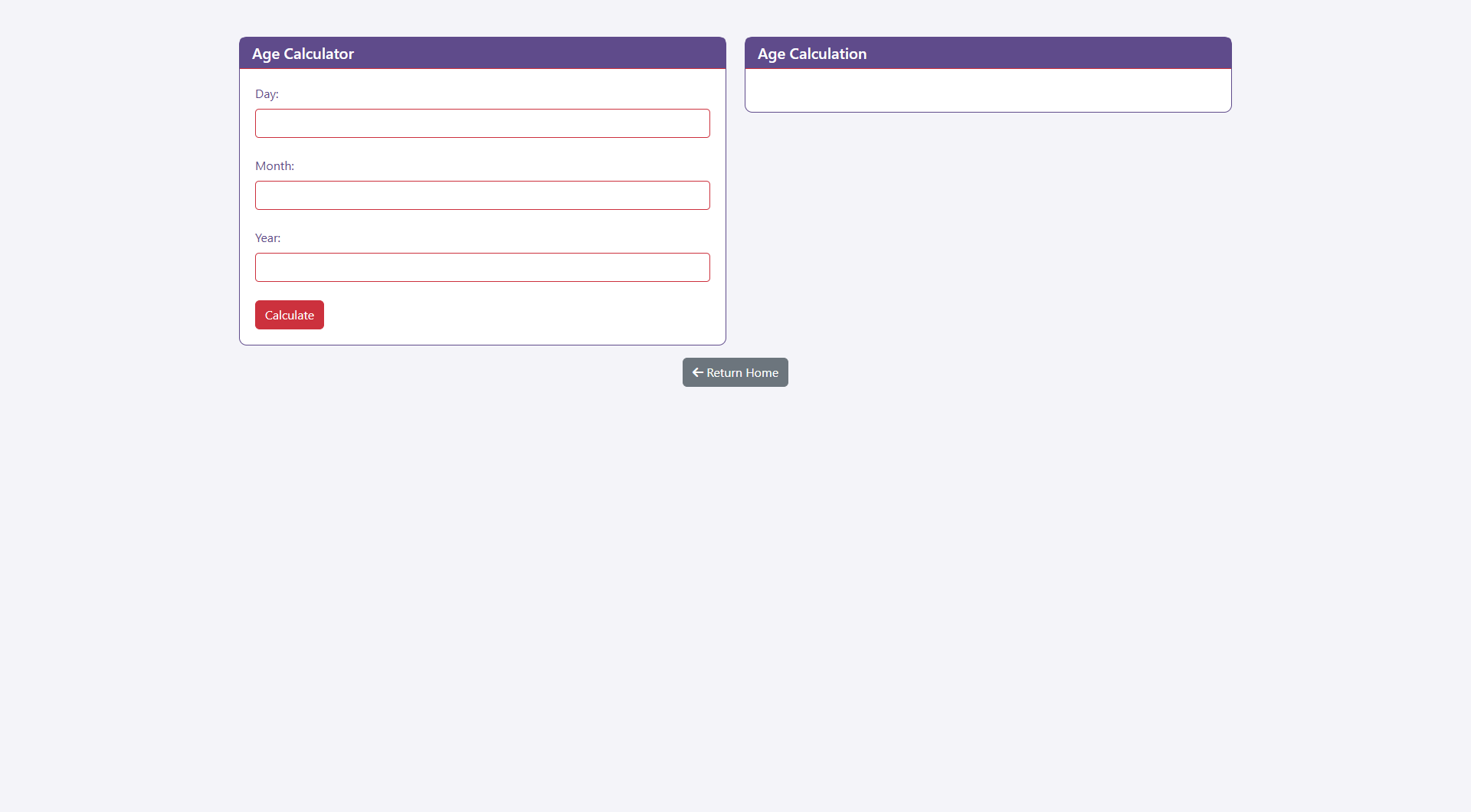Select the Year text box

pyautogui.click(x=482, y=267)
